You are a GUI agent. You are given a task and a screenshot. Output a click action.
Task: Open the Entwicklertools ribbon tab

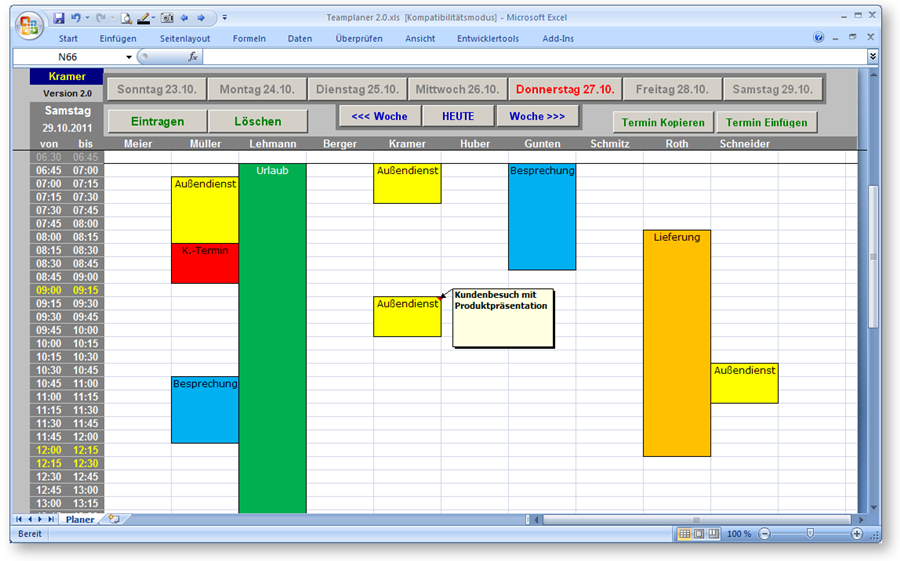click(x=488, y=38)
